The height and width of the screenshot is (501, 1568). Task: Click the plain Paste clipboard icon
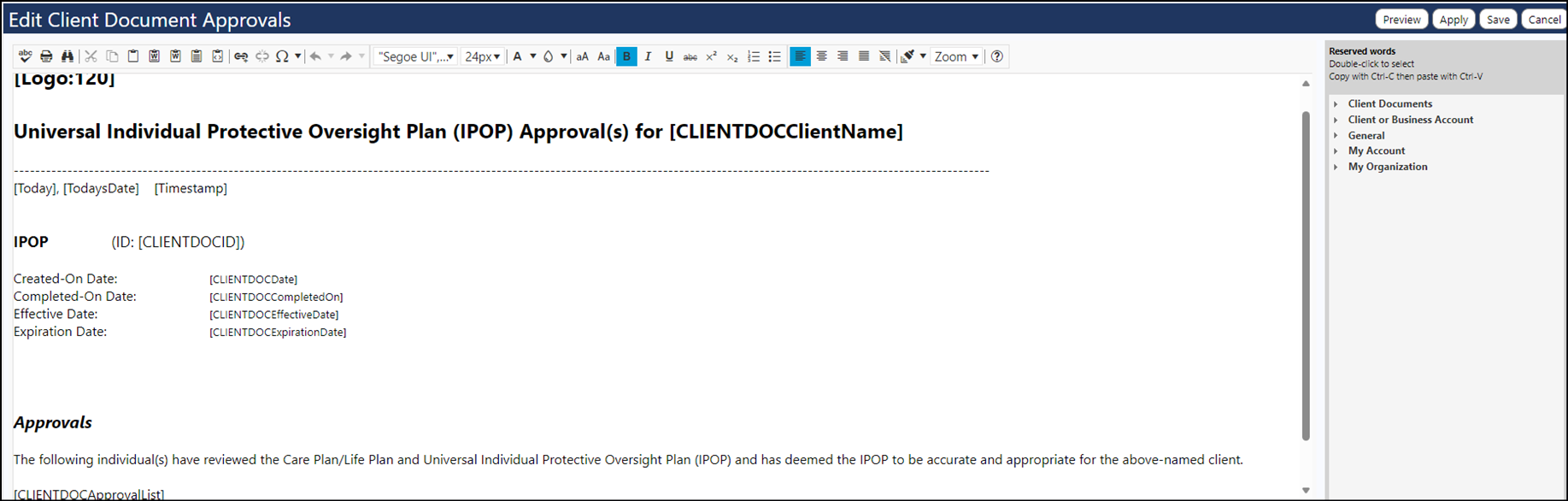click(x=133, y=56)
